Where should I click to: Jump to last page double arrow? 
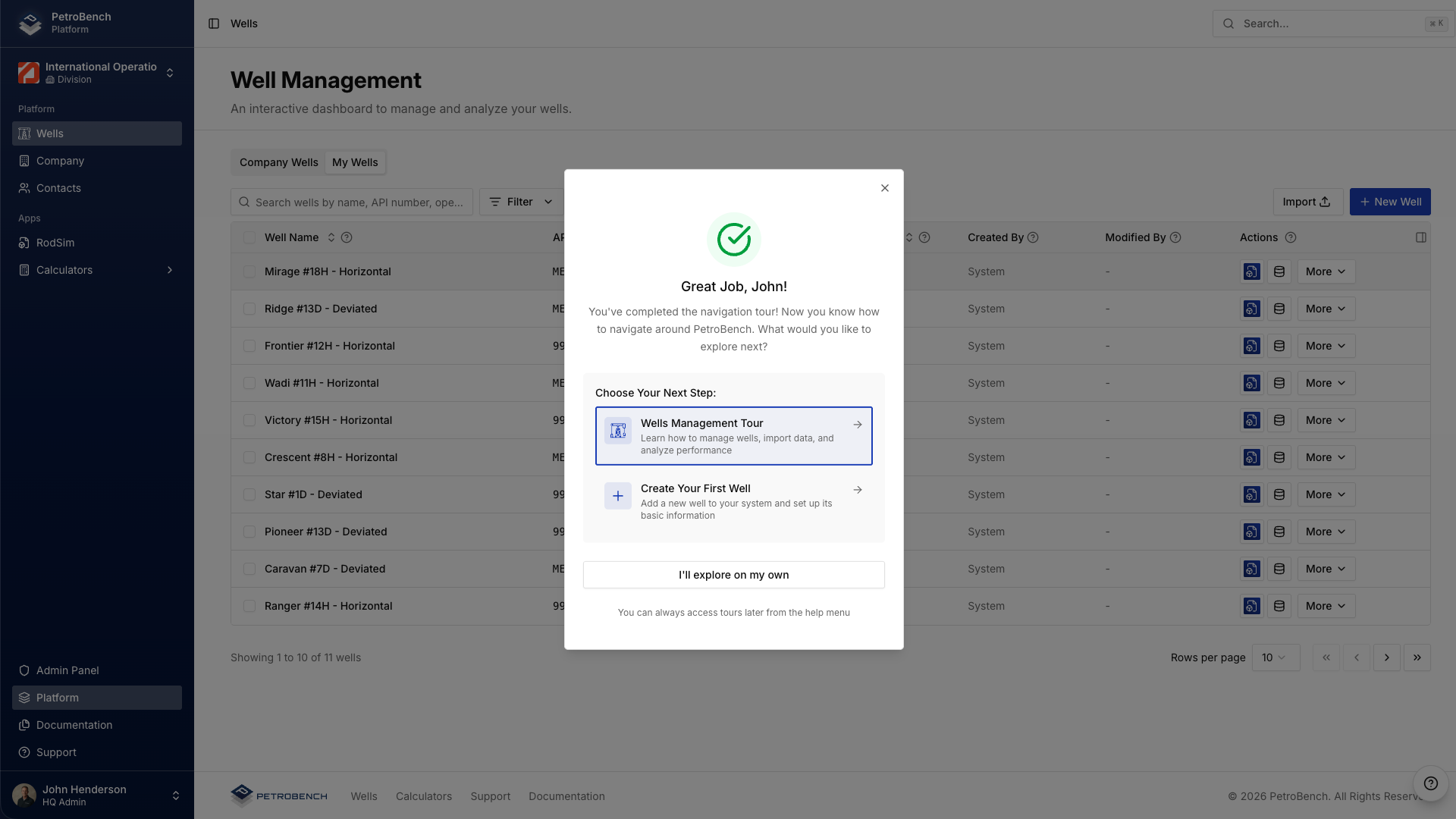[x=1417, y=657]
